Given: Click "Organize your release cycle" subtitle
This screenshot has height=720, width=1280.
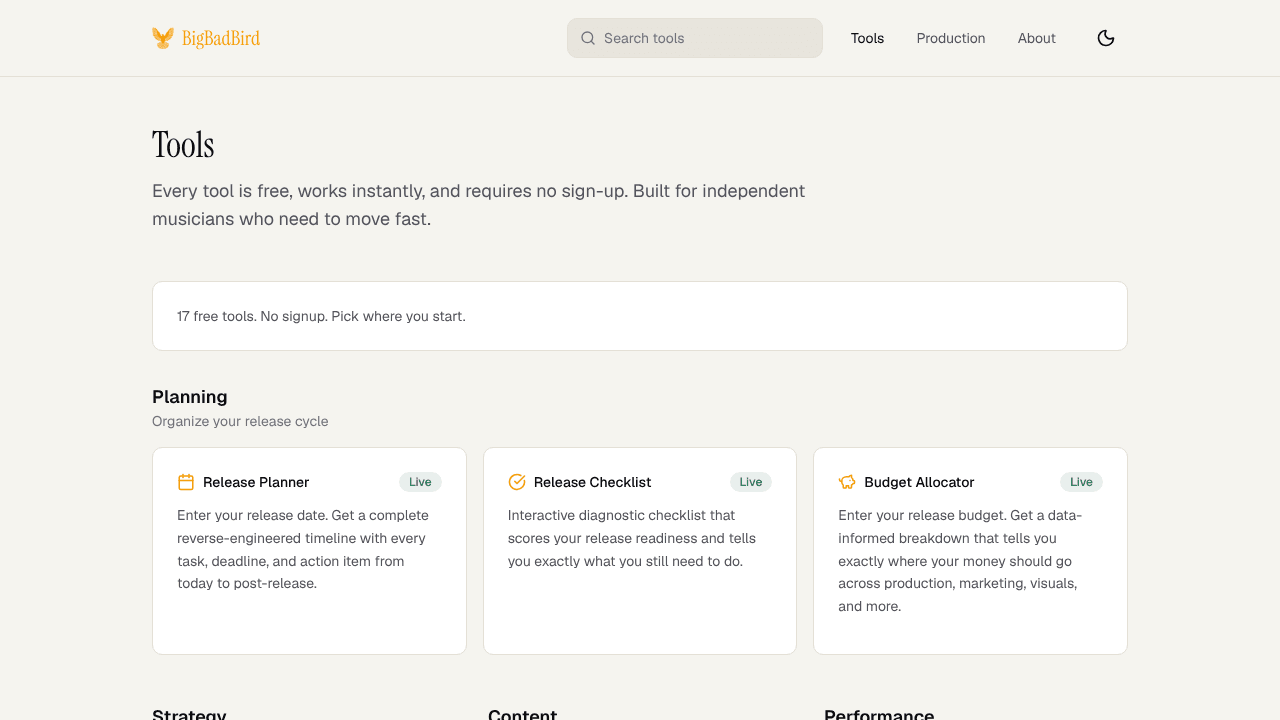Looking at the screenshot, I should click(240, 421).
